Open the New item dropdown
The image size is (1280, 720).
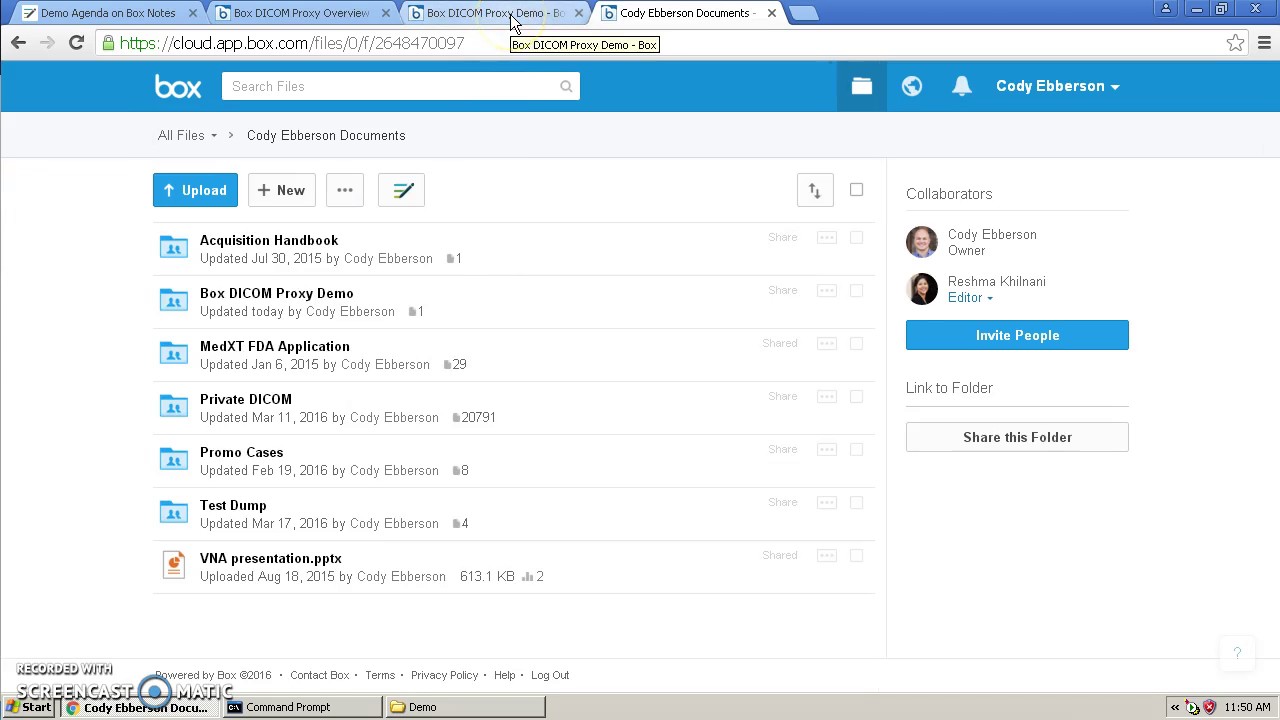[x=281, y=190]
